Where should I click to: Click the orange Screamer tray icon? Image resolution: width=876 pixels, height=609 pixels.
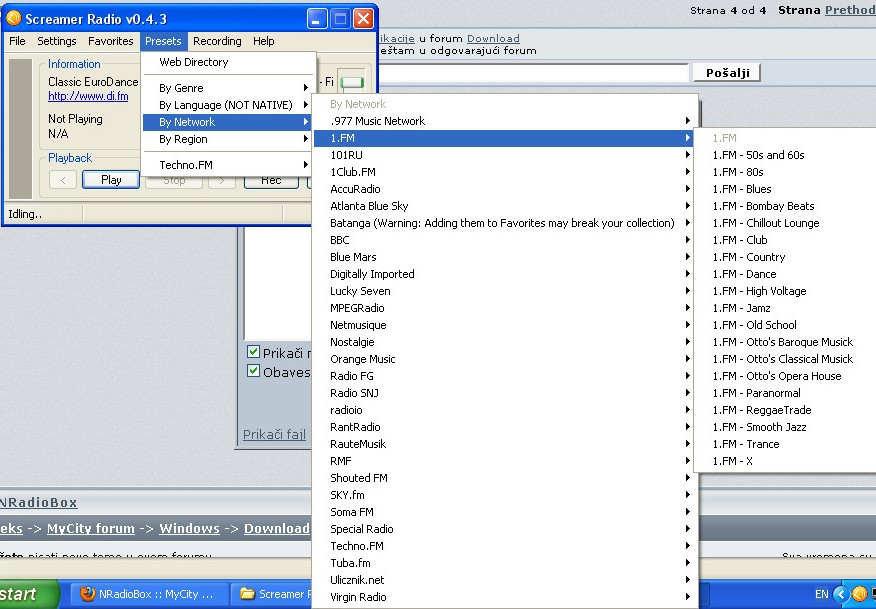tap(860, 594)
